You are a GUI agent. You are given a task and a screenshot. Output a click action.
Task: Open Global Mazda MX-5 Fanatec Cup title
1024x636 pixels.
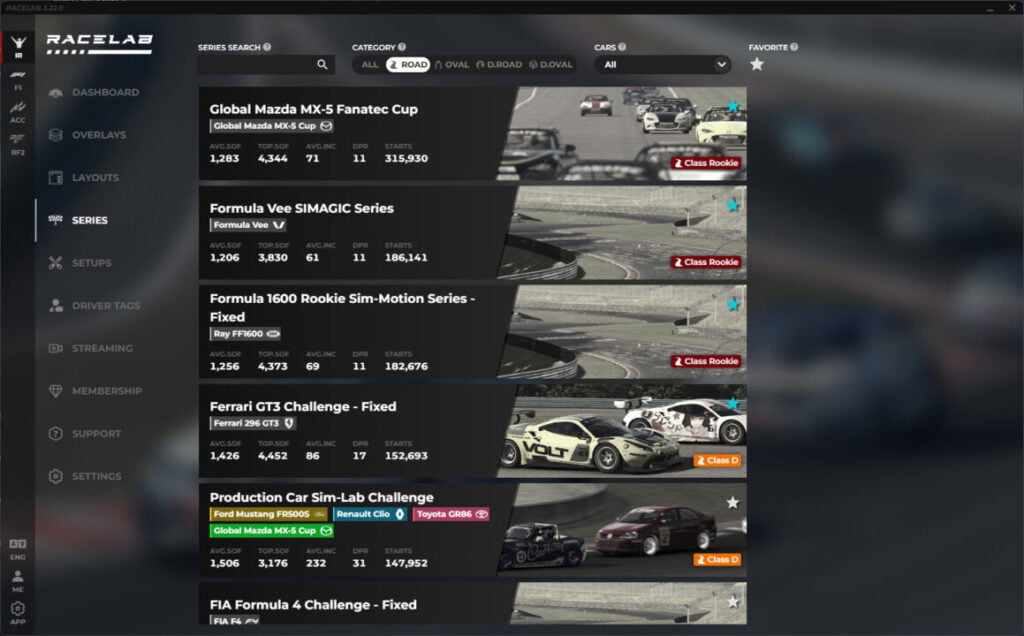pos(313,109)
